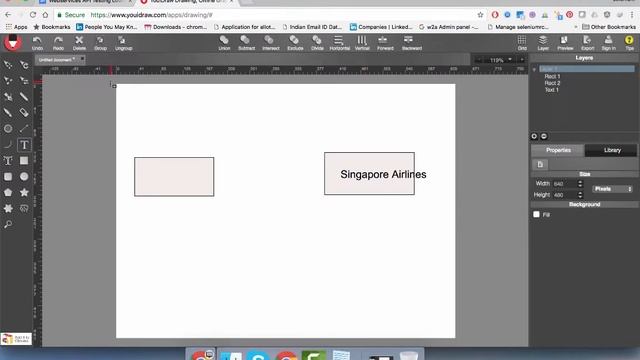Apply Divide shape operation
Viewport: 640px width, 360px height.
coord(317,43)
